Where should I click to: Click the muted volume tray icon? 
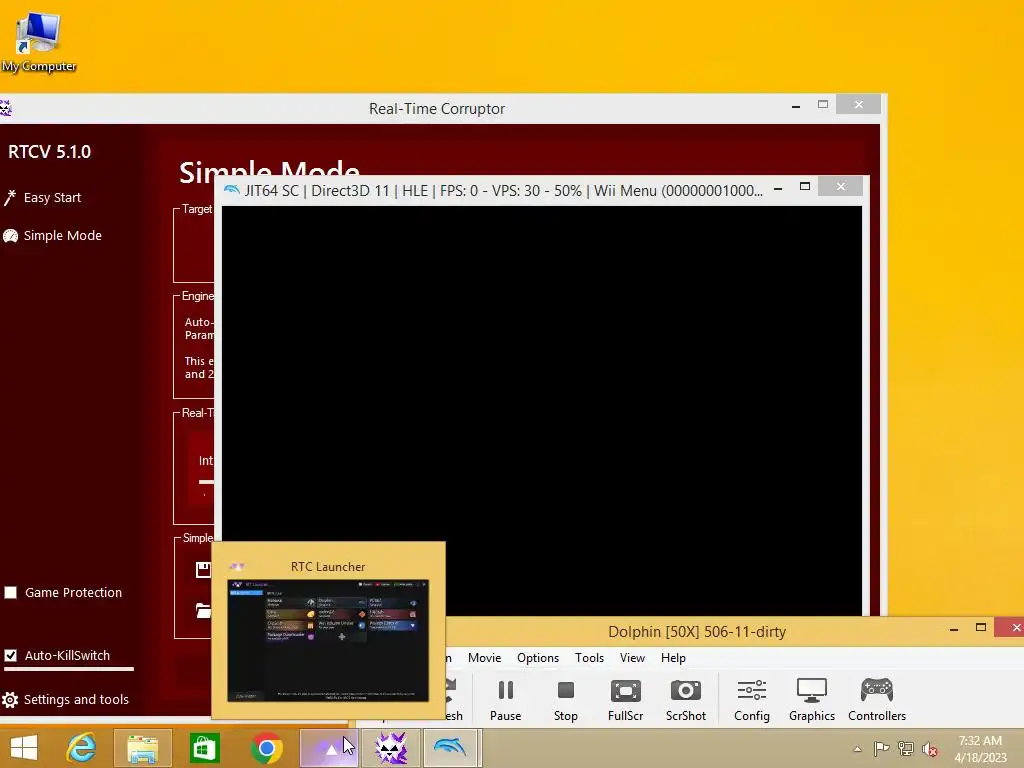pyautogui.click(x=930, y=749)
